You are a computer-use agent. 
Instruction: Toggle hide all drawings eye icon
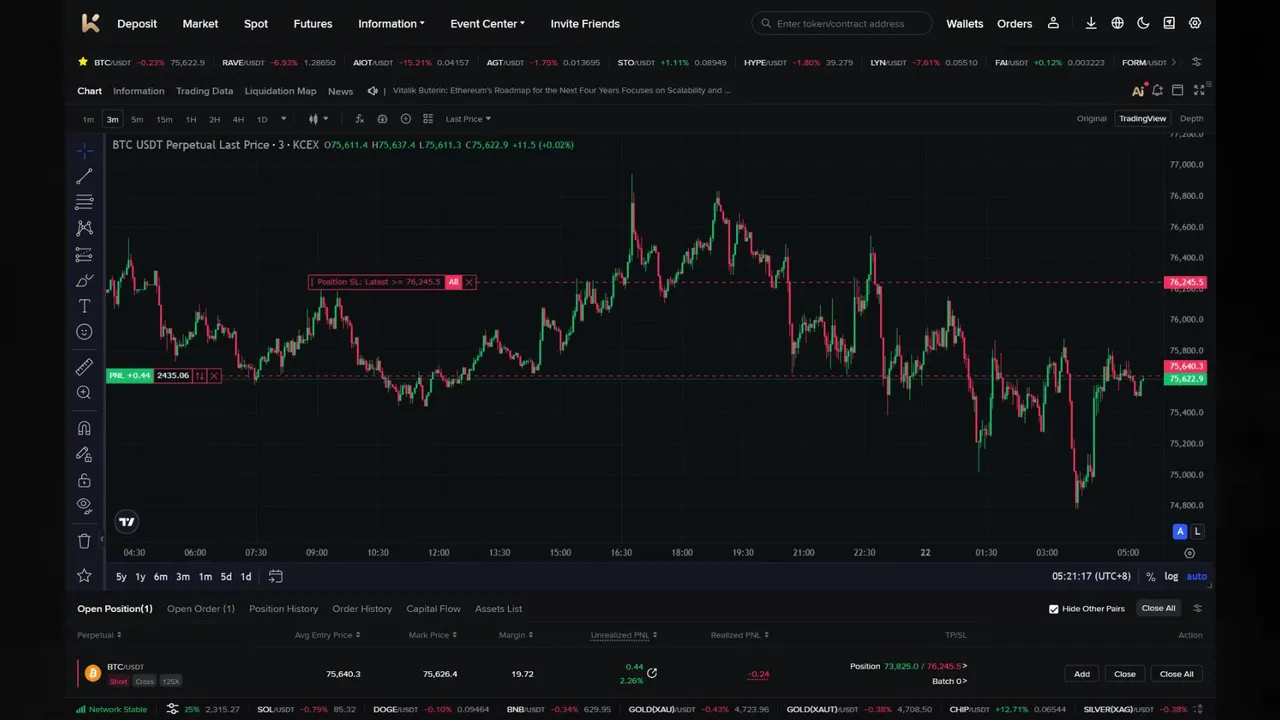(84, 506)
